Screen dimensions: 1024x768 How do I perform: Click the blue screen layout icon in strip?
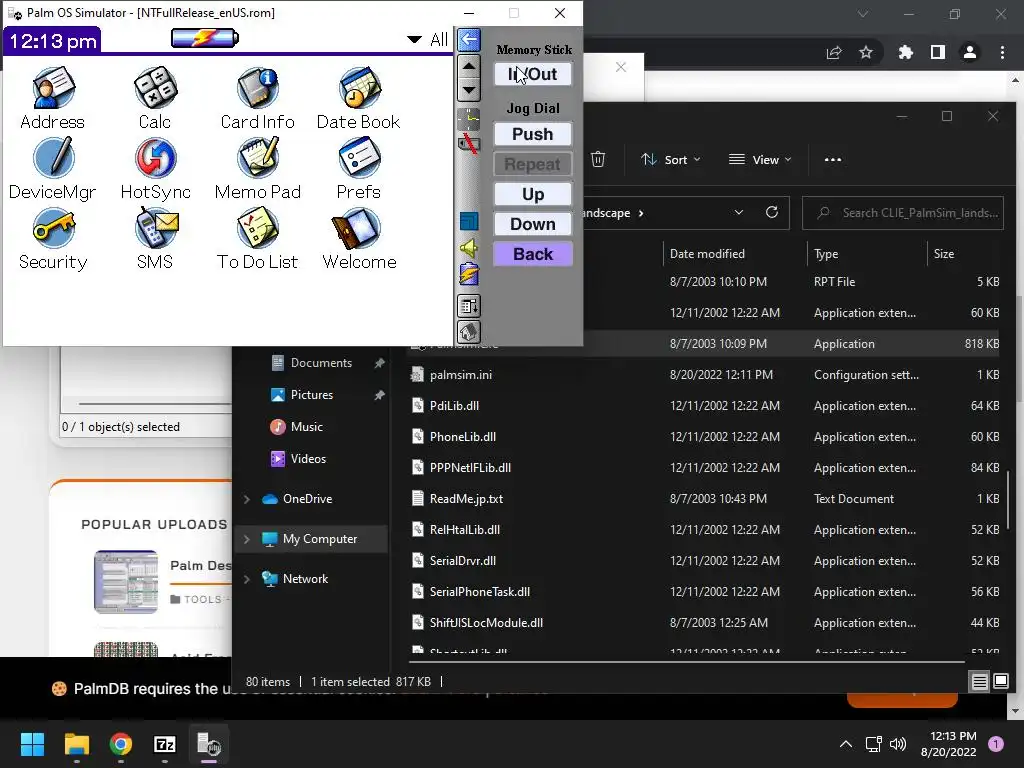[x=469, y=221]
